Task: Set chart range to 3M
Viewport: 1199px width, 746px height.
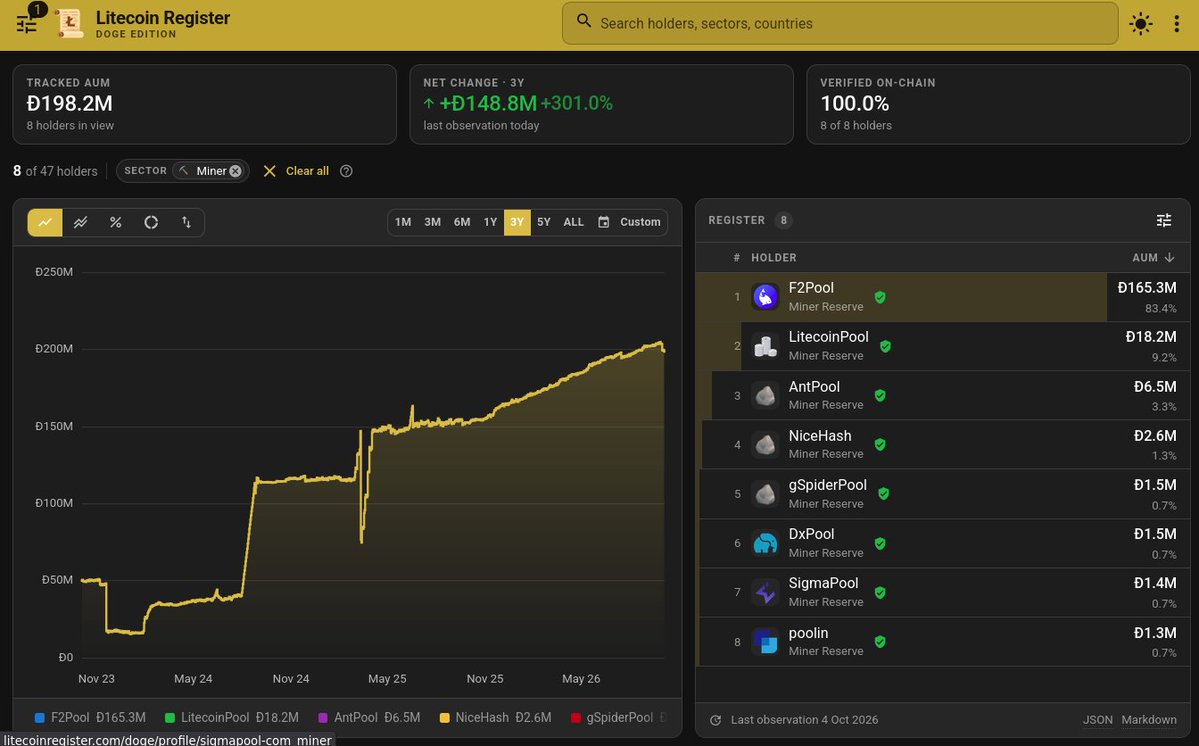Action: pos(433,222)
